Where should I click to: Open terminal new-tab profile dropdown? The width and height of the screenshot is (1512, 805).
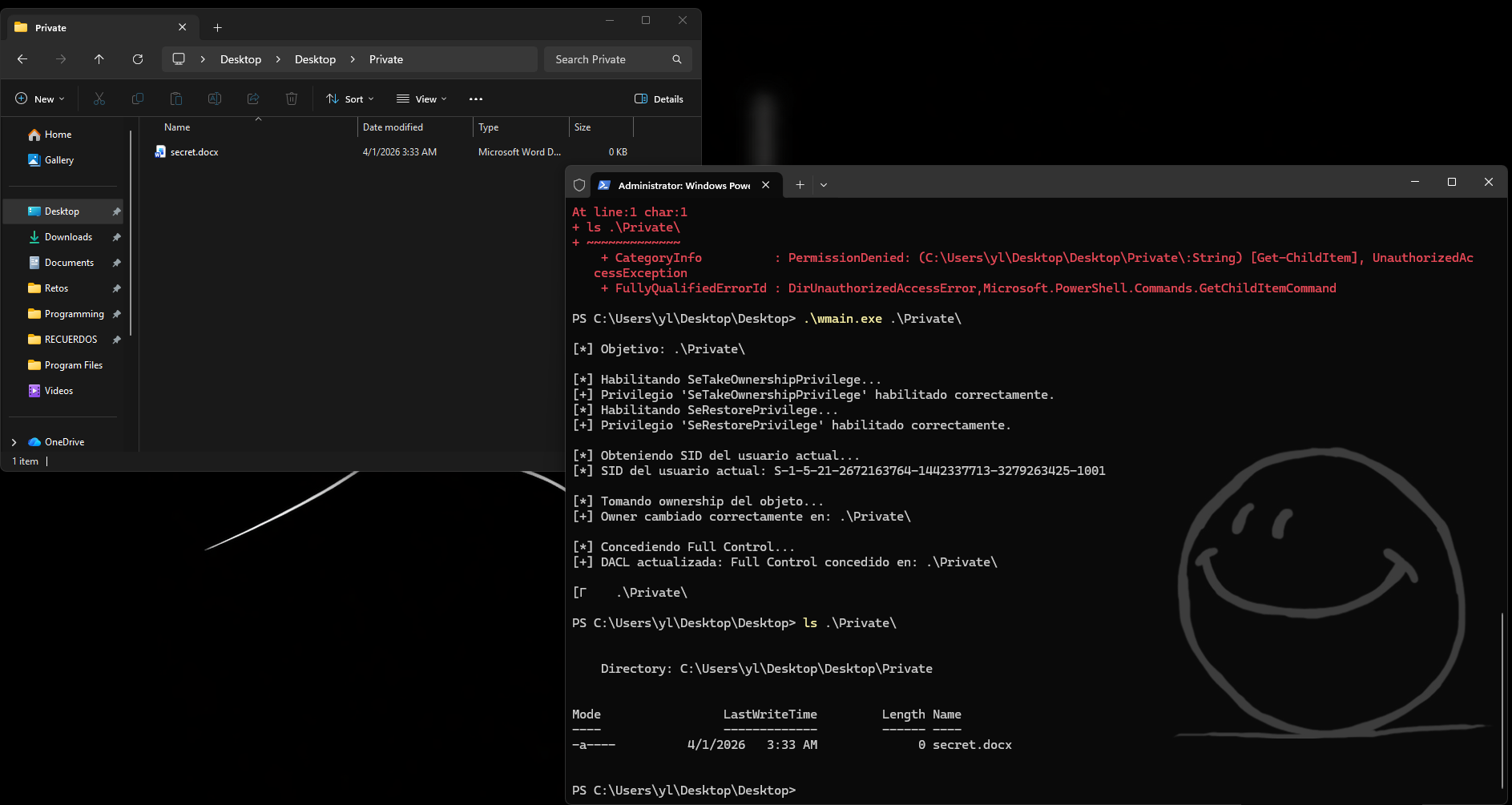pyautogui.click(x=824, y=185)
